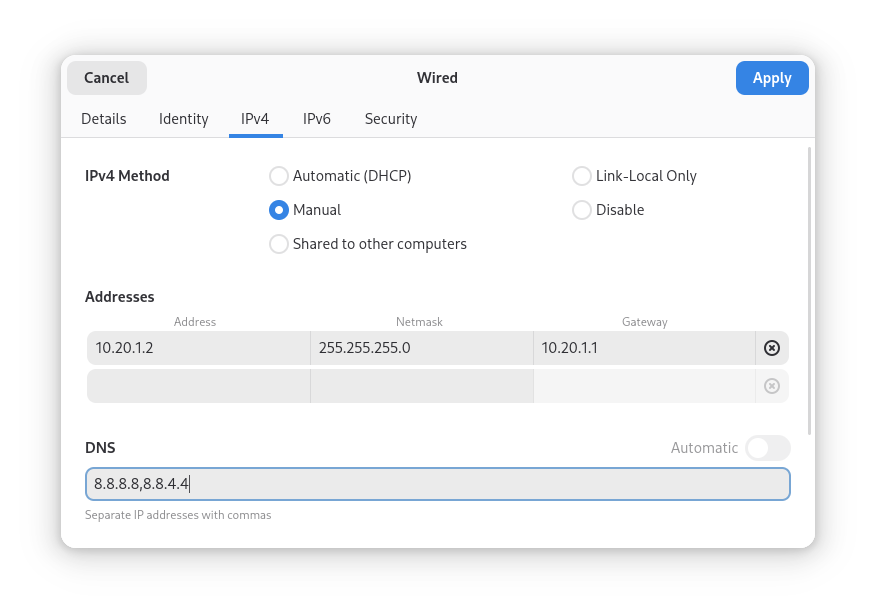876x615 pixels.
Task: Open the Security tab
Action: coord(390,119)
